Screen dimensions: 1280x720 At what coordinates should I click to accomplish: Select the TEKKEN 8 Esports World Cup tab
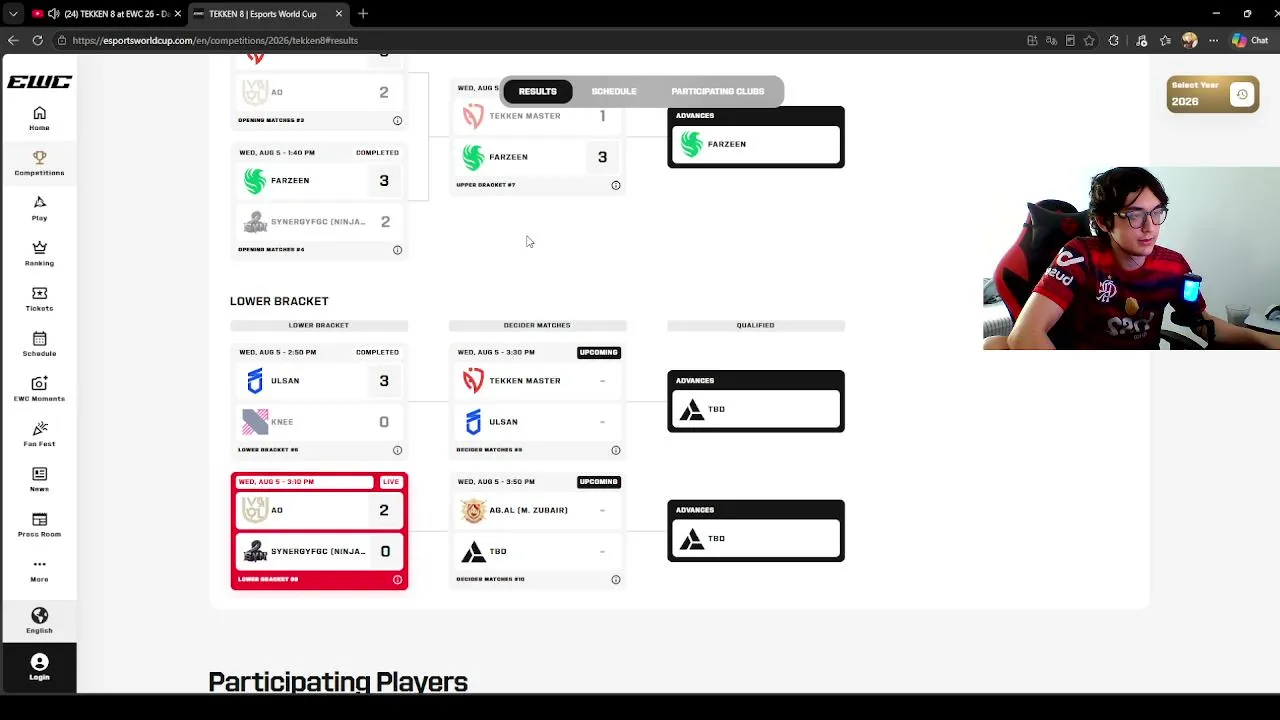pos(267,14)
